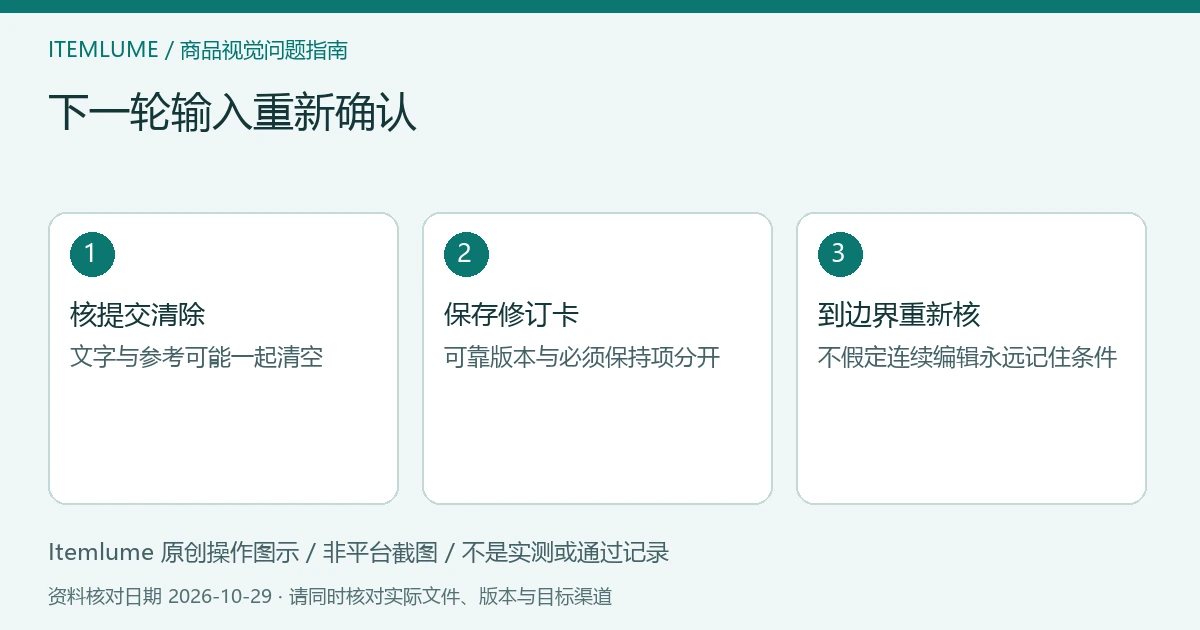1200x630 pixels.
Task: Click the card title 到边界重新核
Action: pos(899,315)
